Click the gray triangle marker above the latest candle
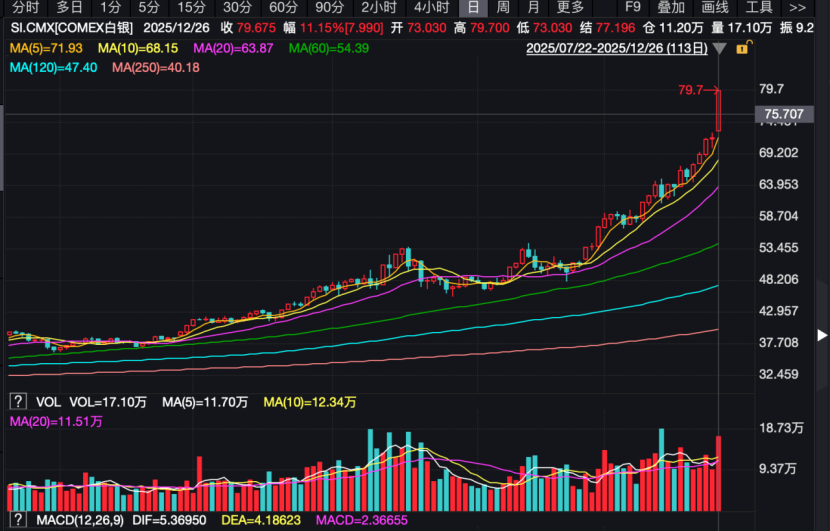 pos(721,48)
